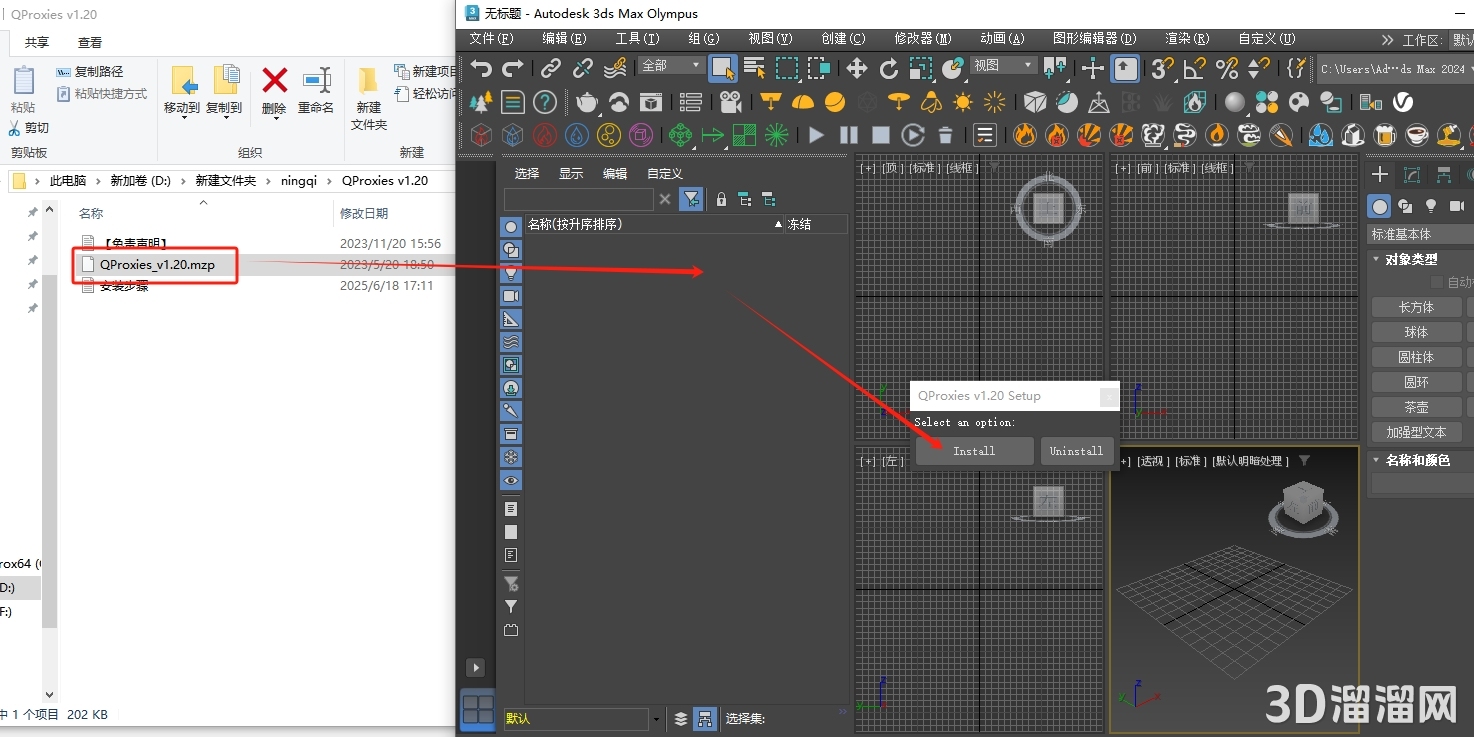
Task: Click the Bind to Space Warp icon
Action: [x=615, y=68]
